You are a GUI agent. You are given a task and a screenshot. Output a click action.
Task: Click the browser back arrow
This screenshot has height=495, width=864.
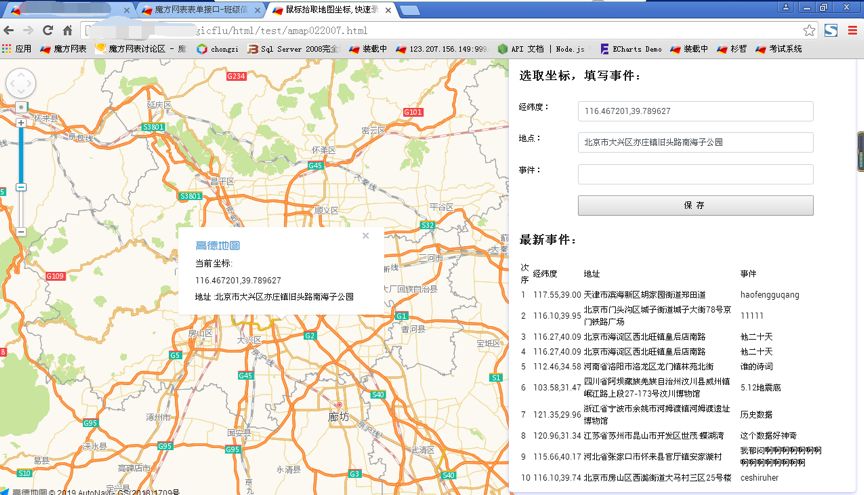pos(9,30)
